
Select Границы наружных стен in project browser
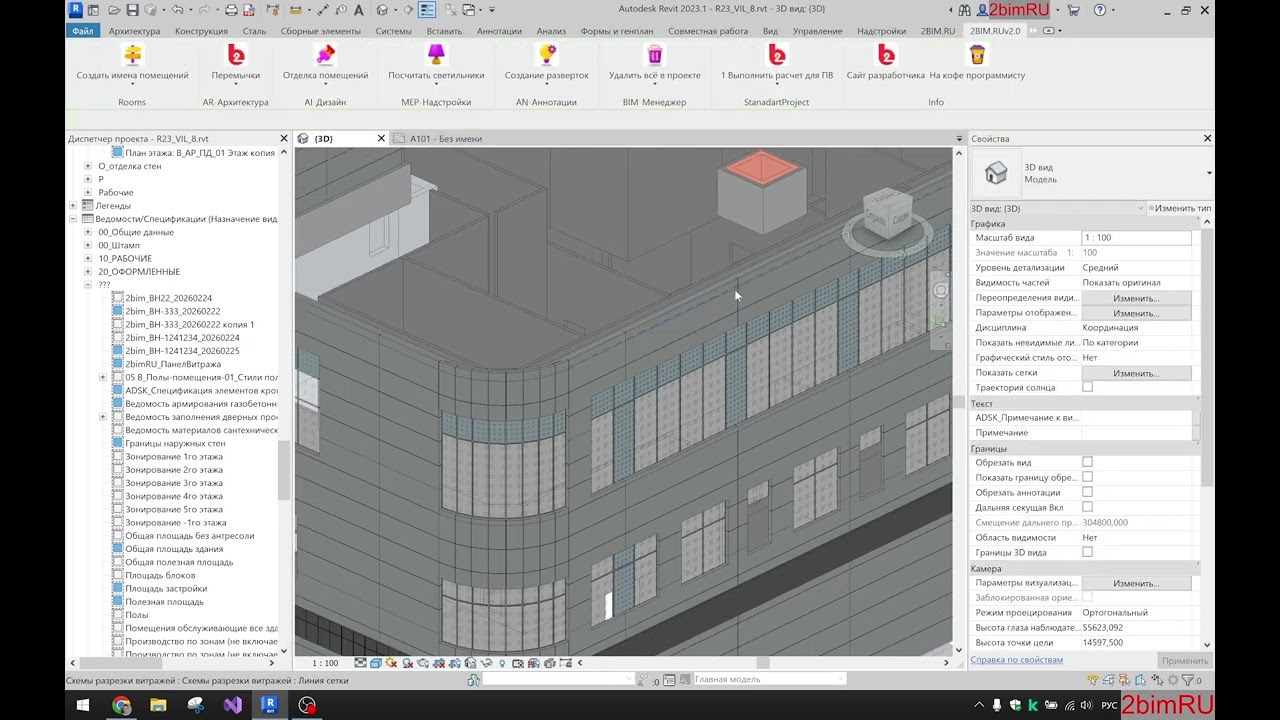(175, 443)
